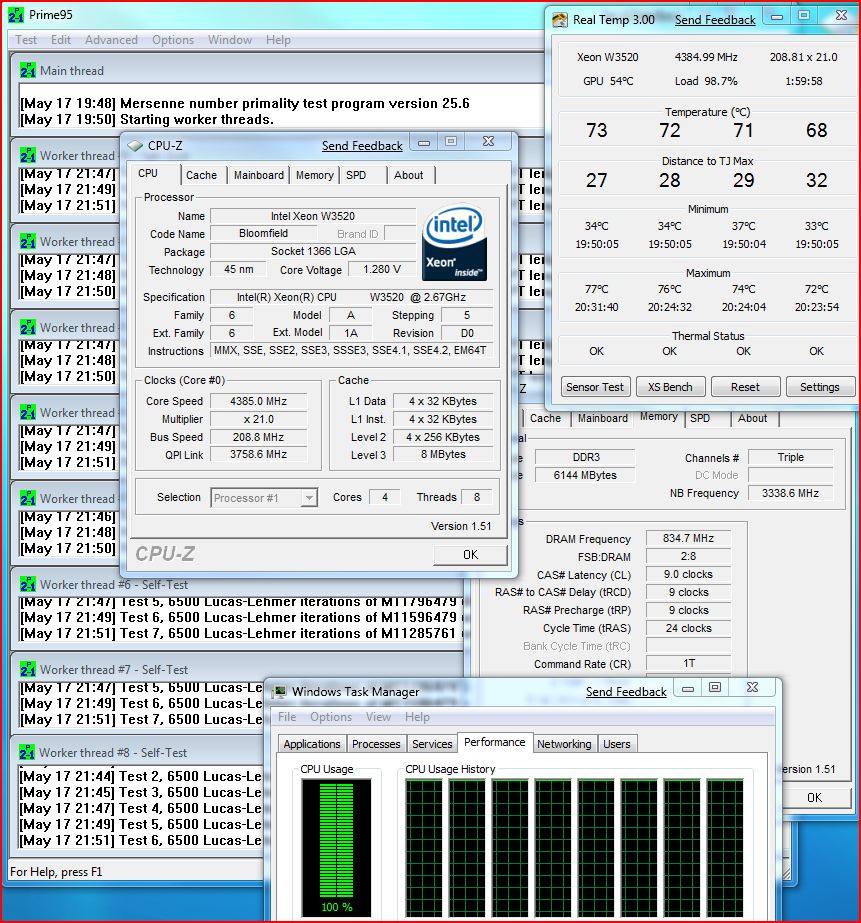The height and width of the screenshot is (923, 861).
Task: Click the Reset button in Real Temp
Action: coord(745,387)
